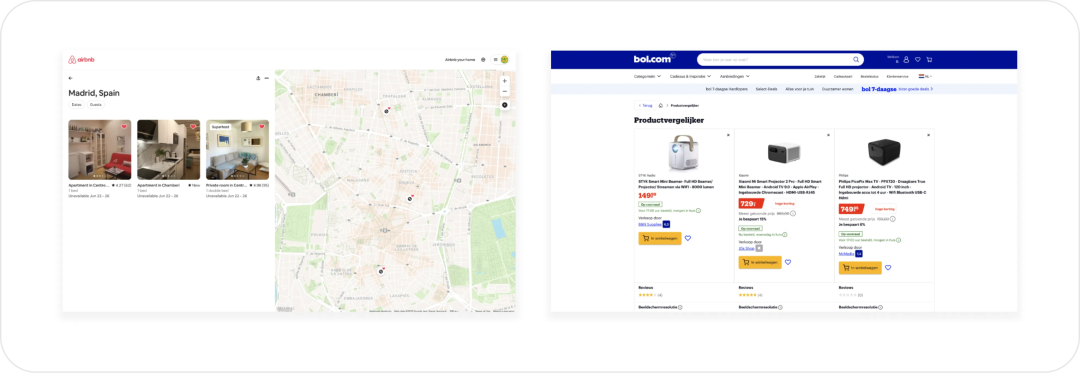Show delivery info icon for STYX beamer
1080x373 pixels.
tap(698, 211)
